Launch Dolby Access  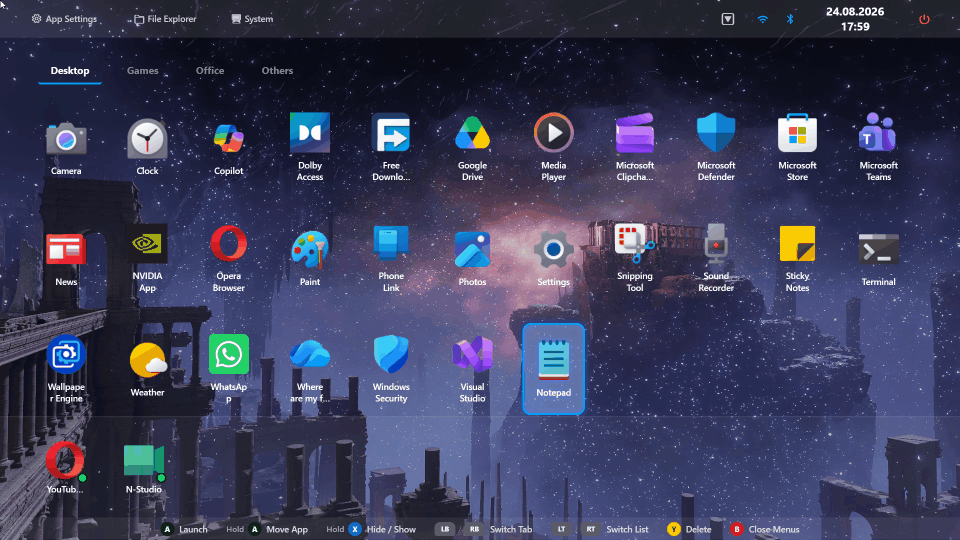click(x=310, y=147)
